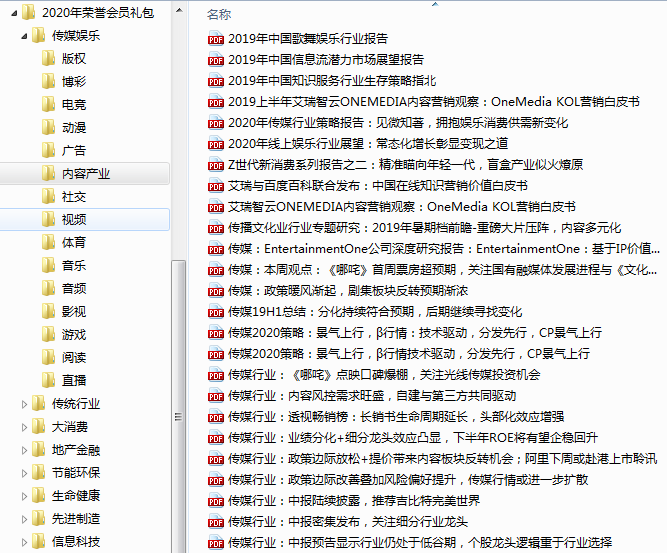Image resolution: width=667 pixels, height=553 pixels.
Task: Expand the 信息科技 folder
Action: click(x=24, y=542)
